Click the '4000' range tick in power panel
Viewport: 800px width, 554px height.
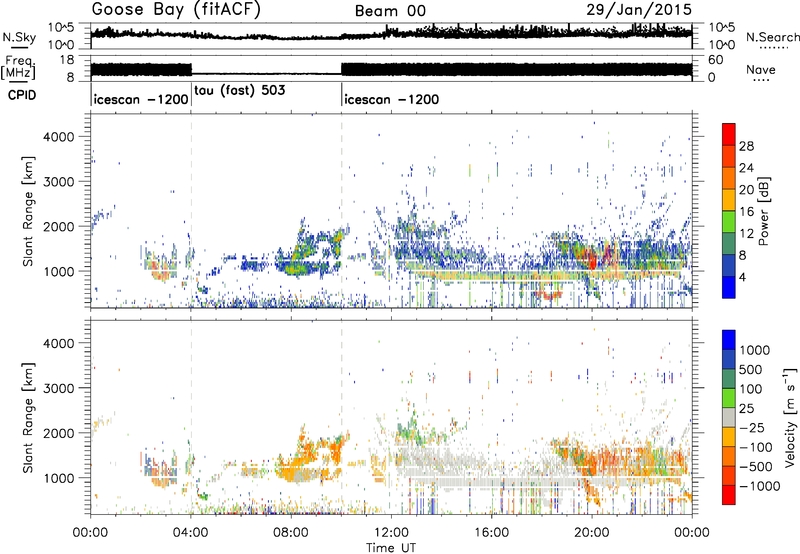[59, 137]
